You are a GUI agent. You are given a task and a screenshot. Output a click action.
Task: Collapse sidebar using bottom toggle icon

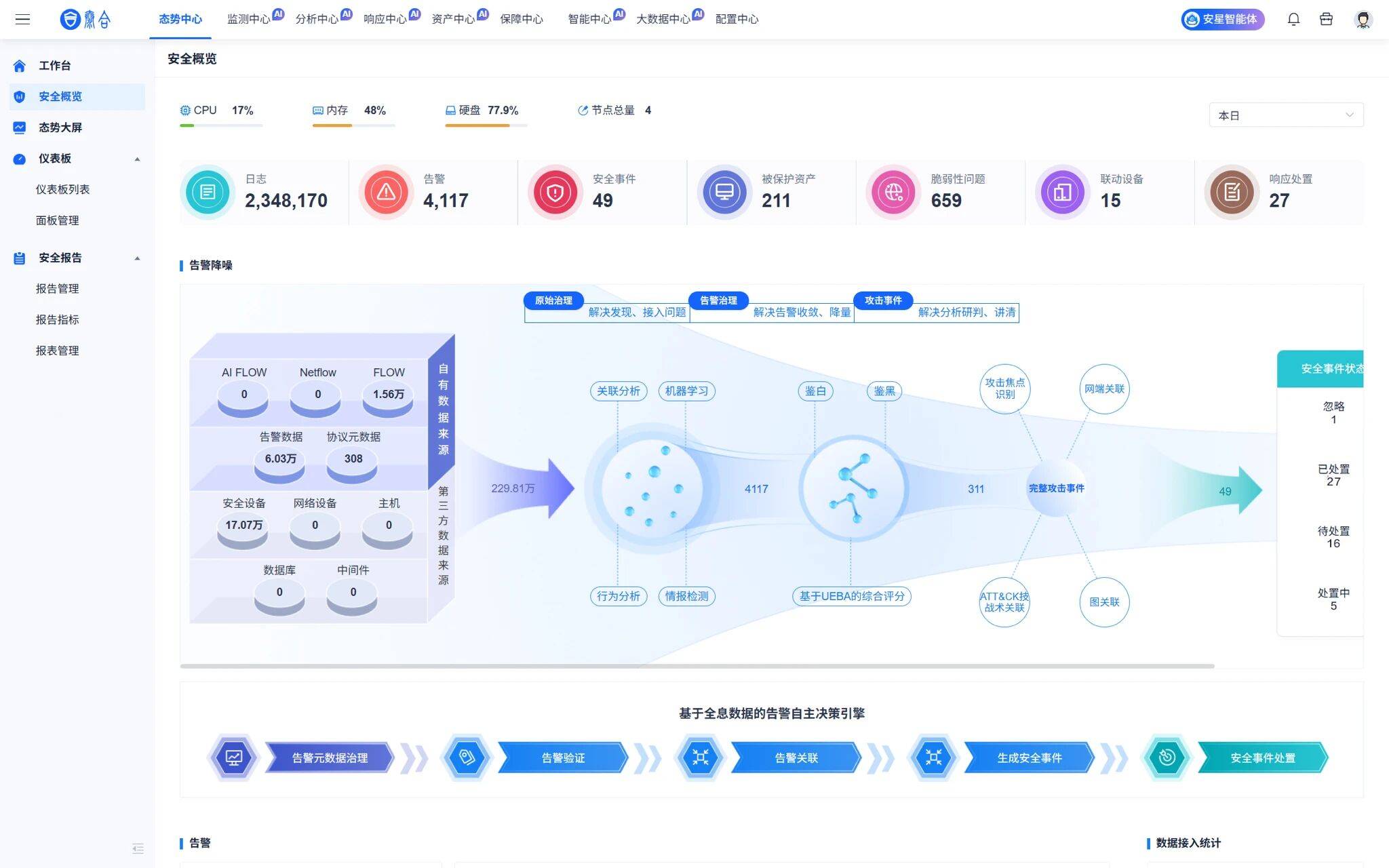(138, 848)
